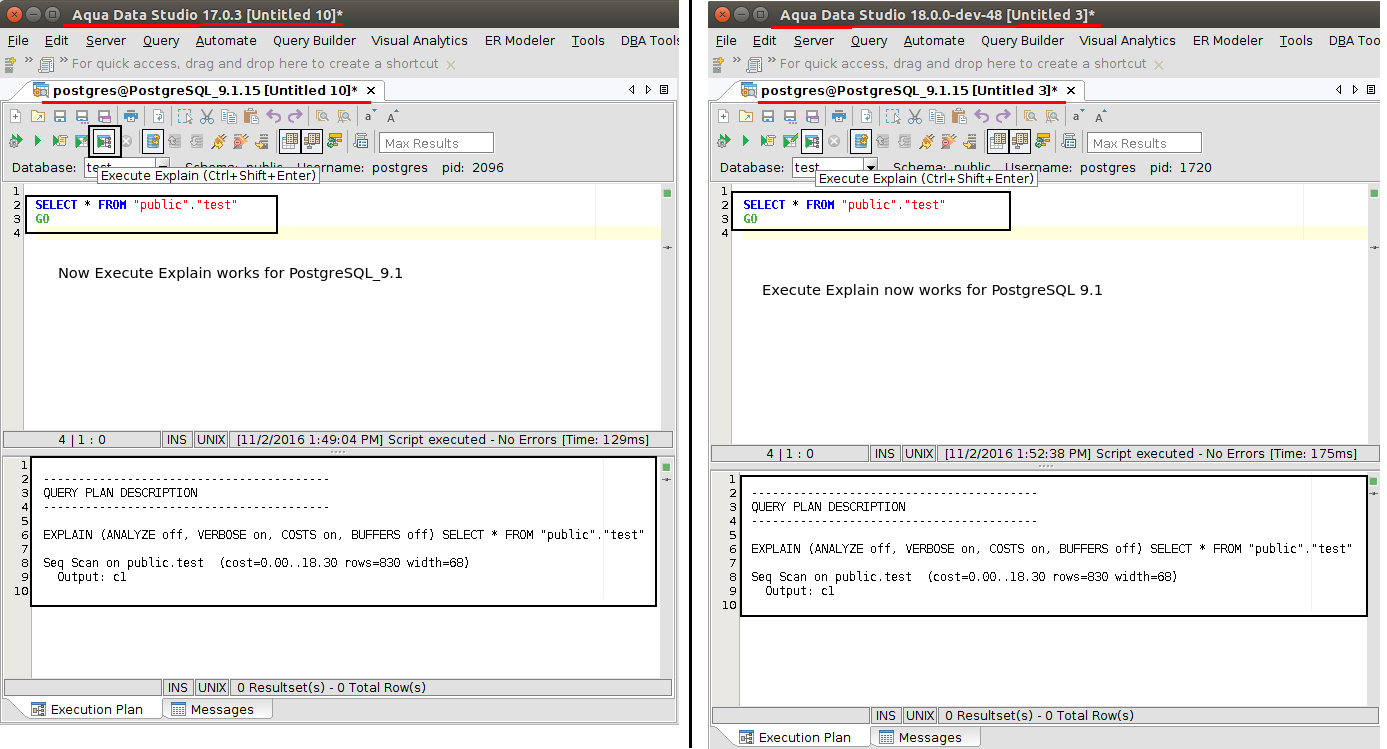The width and height of the screenshot is (1387, 749).
Task: Click the plug Connect icon, 18.0.0-dev window
Action: [926, 142]
